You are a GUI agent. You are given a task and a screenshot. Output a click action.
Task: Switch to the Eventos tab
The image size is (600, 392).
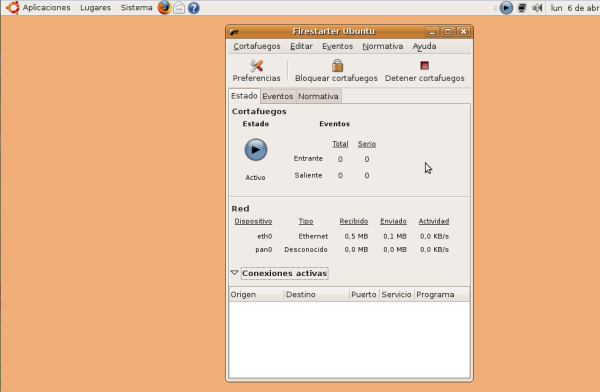(277, 96)
